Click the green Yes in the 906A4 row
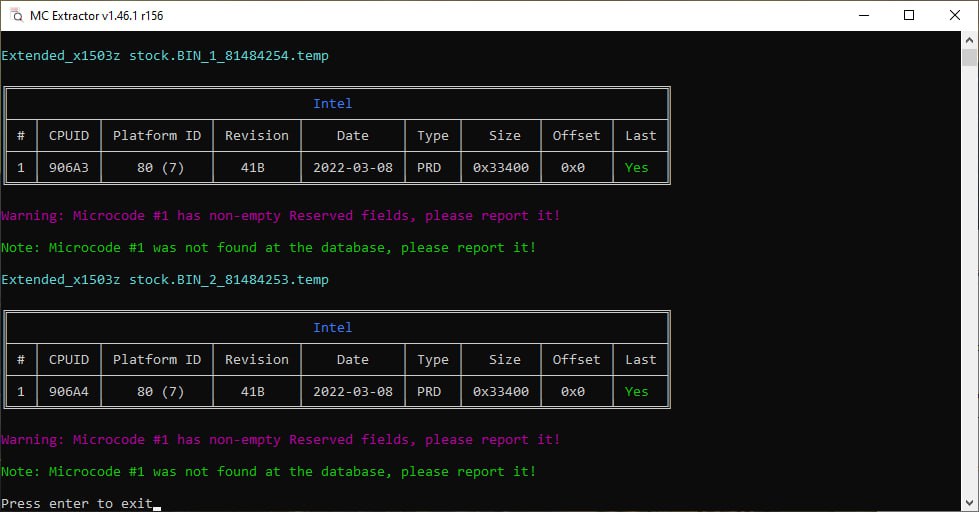Screen dimensions: 979x512 (636, 391)
